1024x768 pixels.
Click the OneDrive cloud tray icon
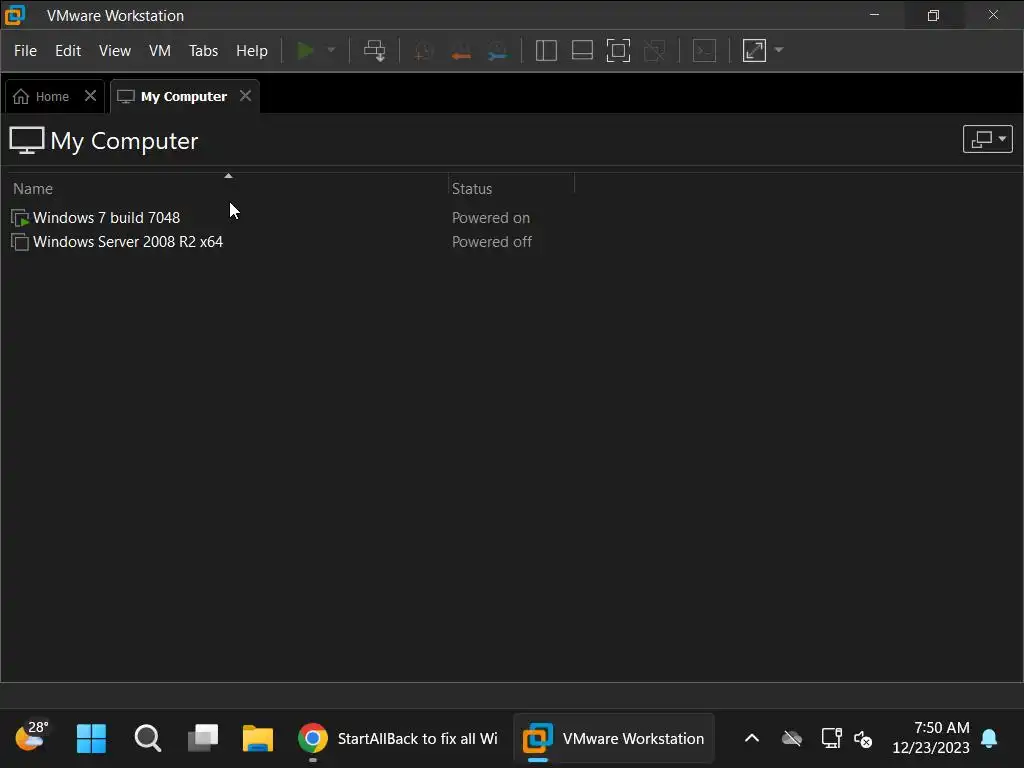click(x=792, y=739)
